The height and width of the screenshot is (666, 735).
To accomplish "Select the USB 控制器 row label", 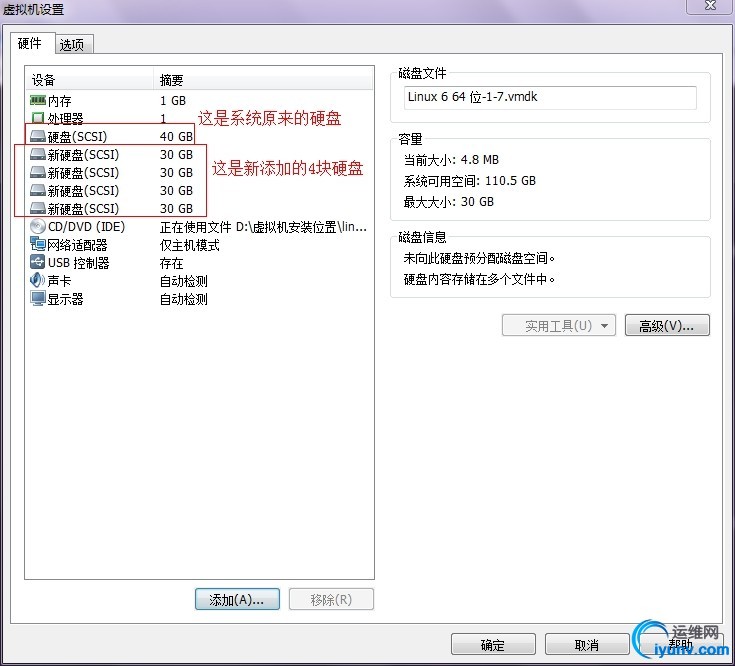I will pos(79,263).
